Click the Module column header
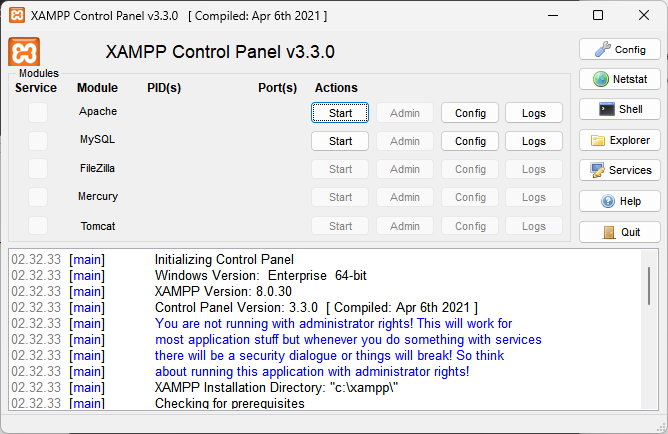The image size is (668, 434). (x=97, y=88)
